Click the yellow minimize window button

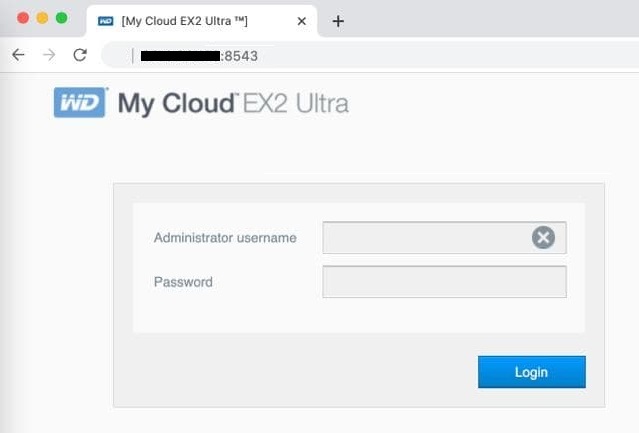click(42, 18)
